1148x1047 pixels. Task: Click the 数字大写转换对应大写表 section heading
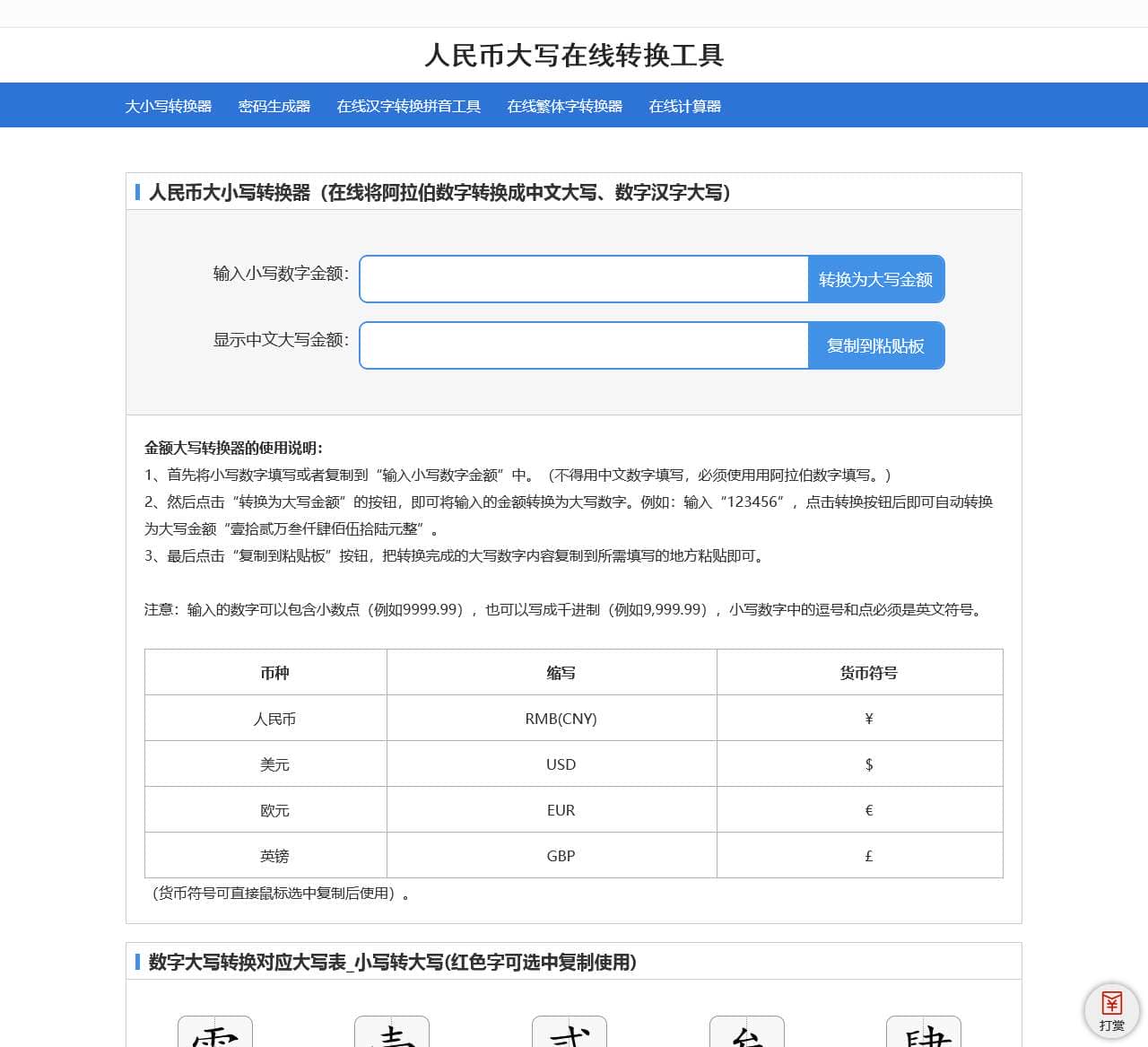tap(393, 962)
